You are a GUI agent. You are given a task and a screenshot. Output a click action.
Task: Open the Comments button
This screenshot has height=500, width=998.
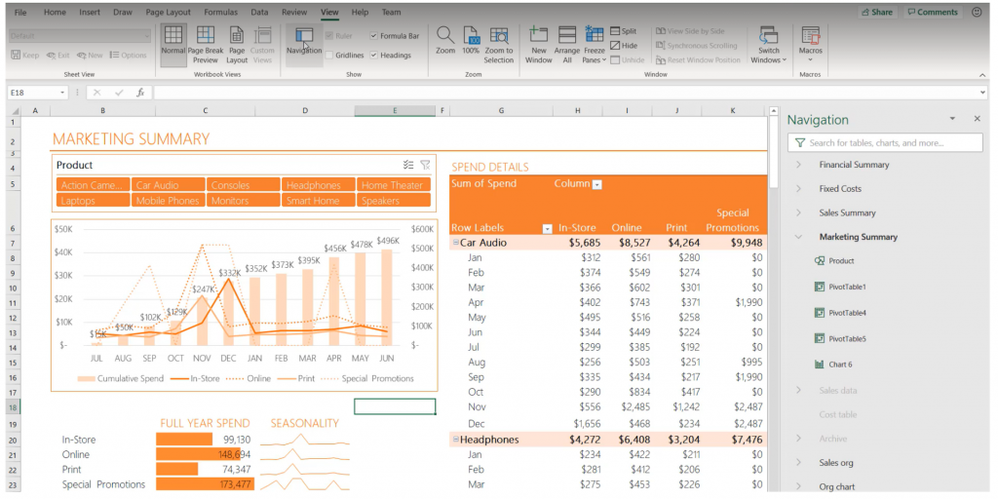[932, 13]
